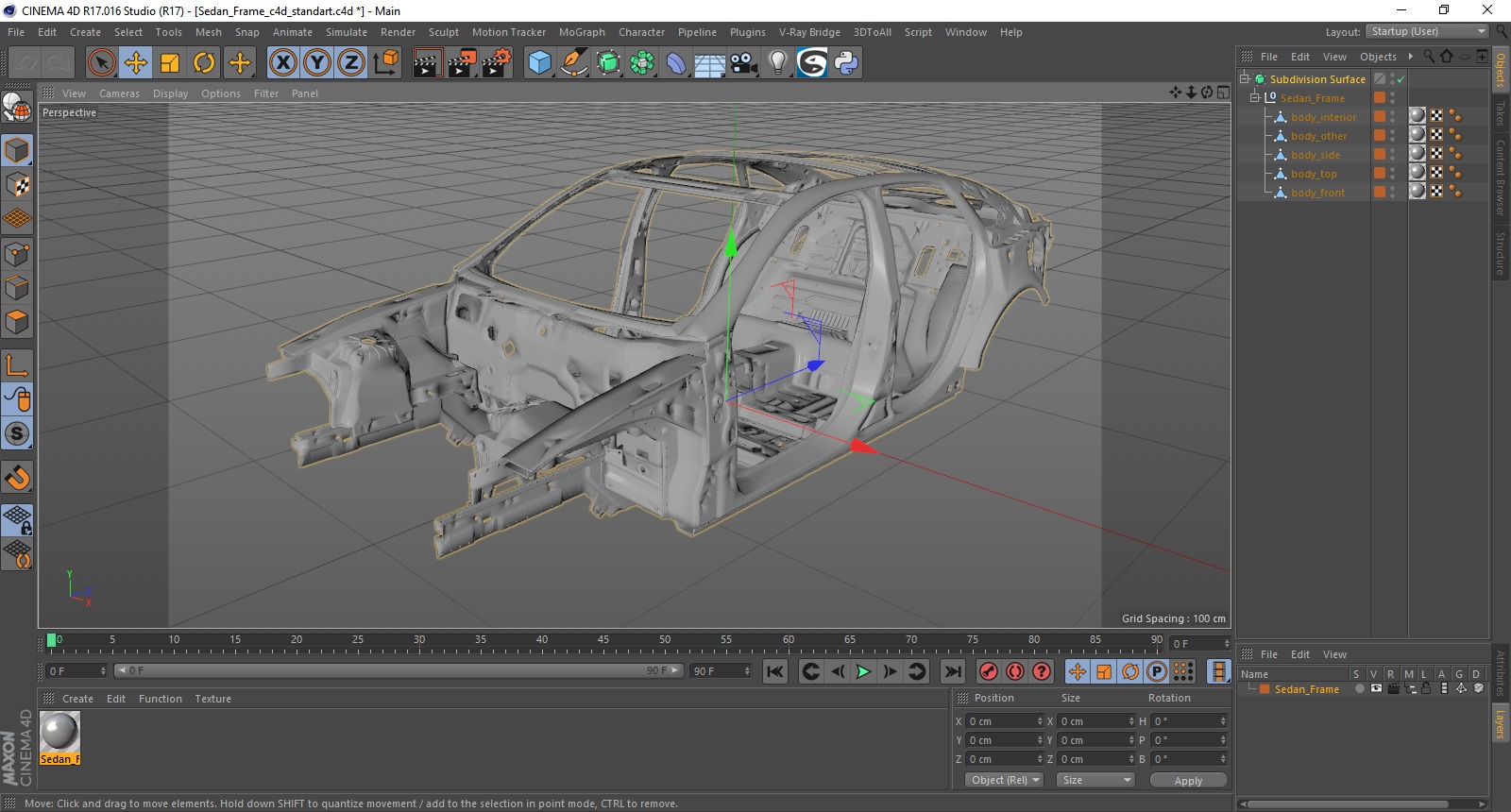Play the animation forward
Image resolution: width=1511 pixels, height=812 pixels.
click(x=863, y=671)
